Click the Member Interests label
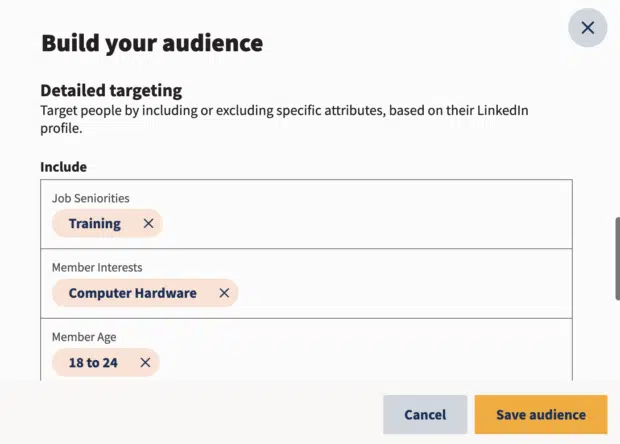This screenshot has height=444, width=620. point(97,267)
